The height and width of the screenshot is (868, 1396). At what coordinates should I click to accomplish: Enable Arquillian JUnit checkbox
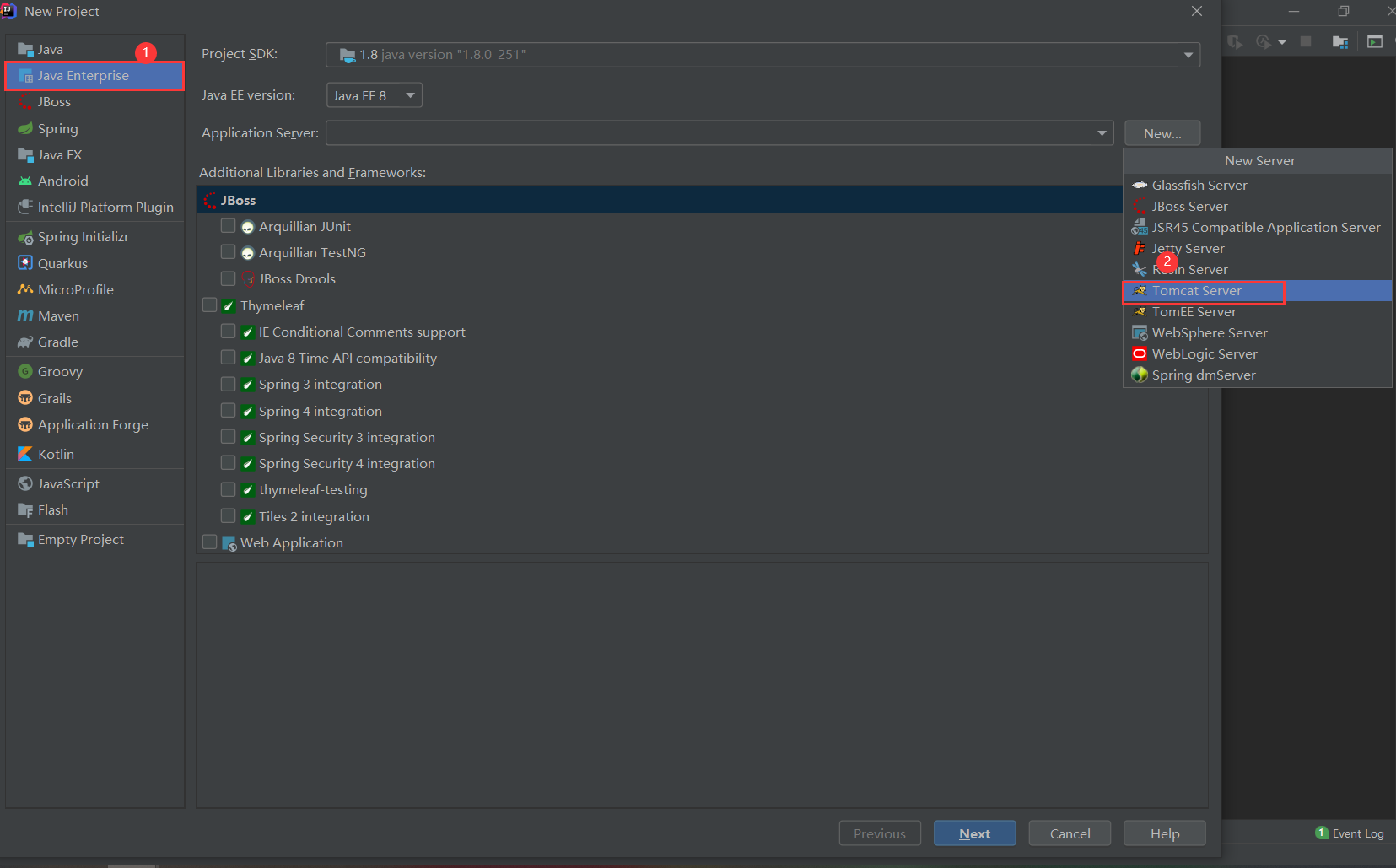coord(228,226)
